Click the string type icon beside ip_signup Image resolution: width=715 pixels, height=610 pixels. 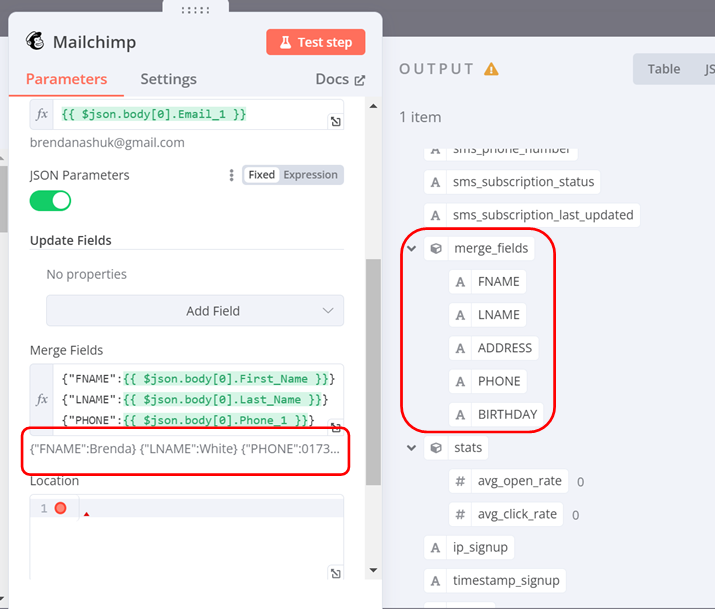pyautogui.click(x=435, y=548)
